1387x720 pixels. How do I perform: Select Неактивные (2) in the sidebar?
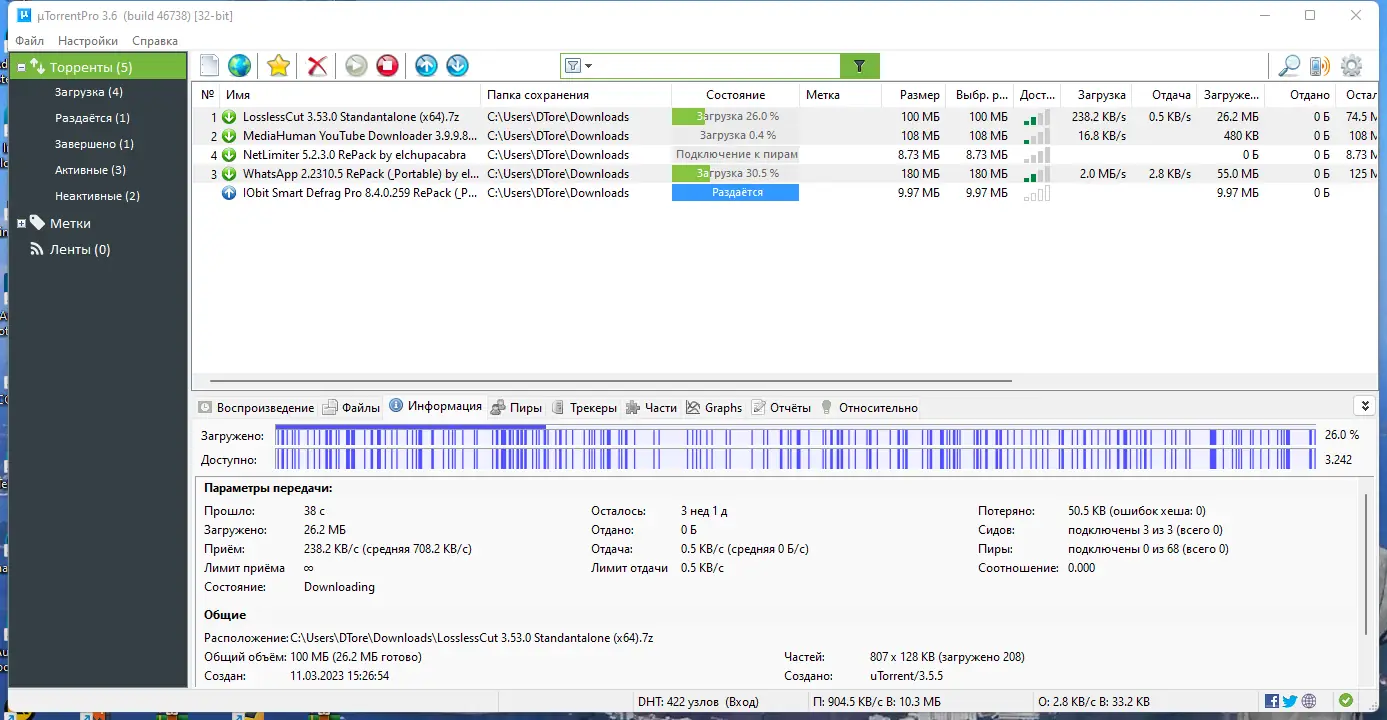[97, 196]
